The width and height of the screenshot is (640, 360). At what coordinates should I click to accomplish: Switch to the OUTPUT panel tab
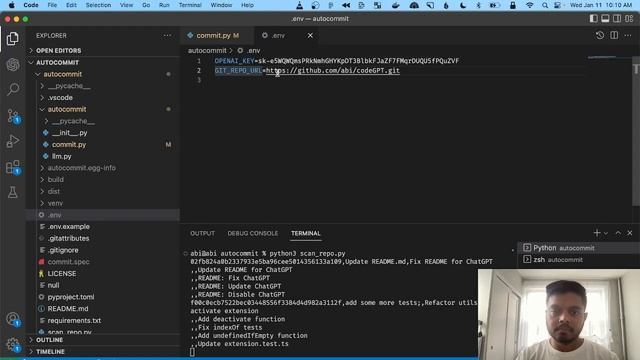point(202,233)
